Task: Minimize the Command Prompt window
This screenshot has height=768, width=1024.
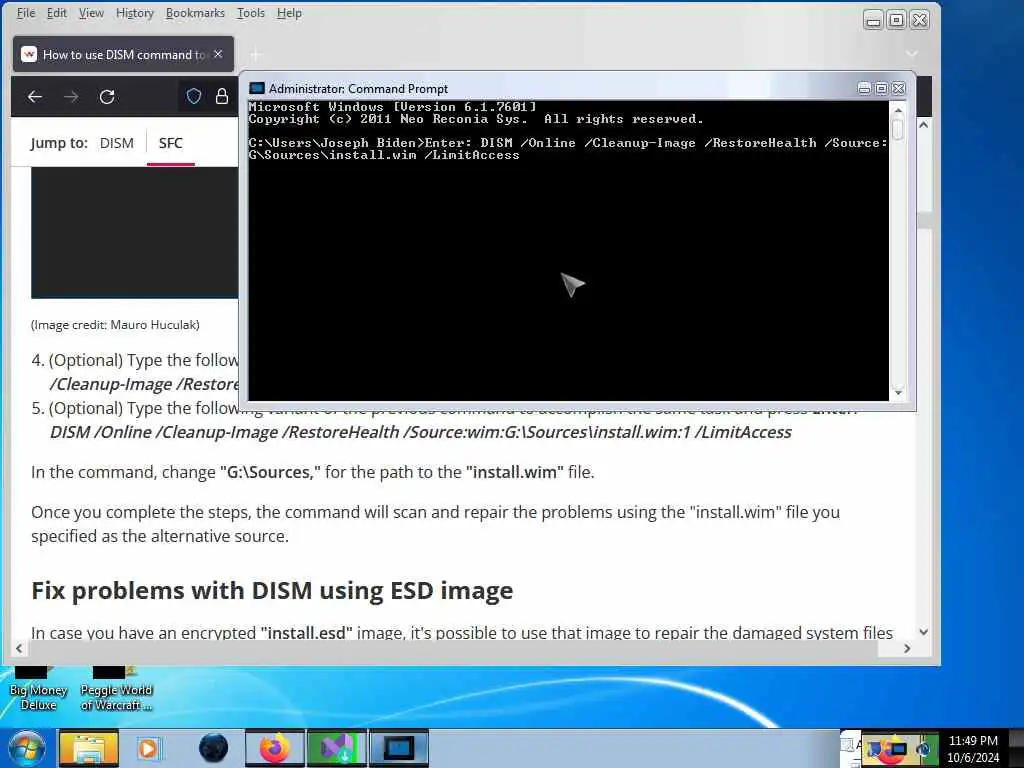Action: (864, 88)
